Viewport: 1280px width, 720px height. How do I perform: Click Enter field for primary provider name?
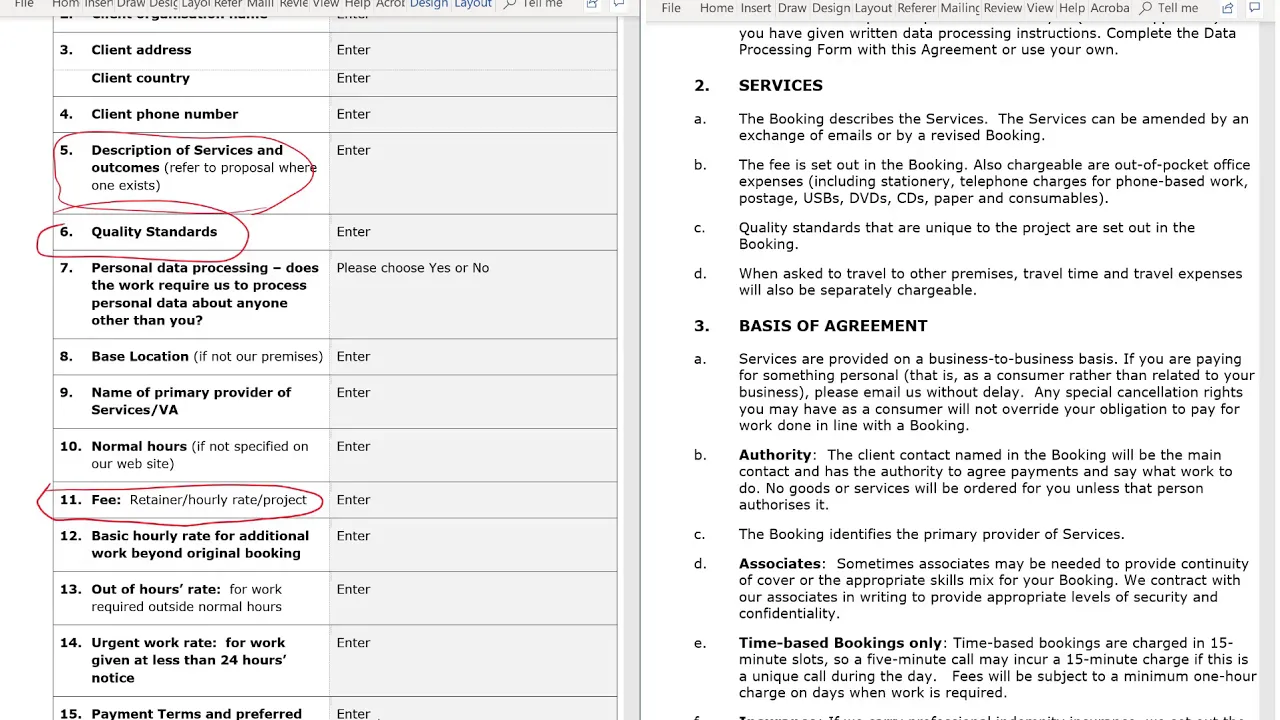point(473,401)
